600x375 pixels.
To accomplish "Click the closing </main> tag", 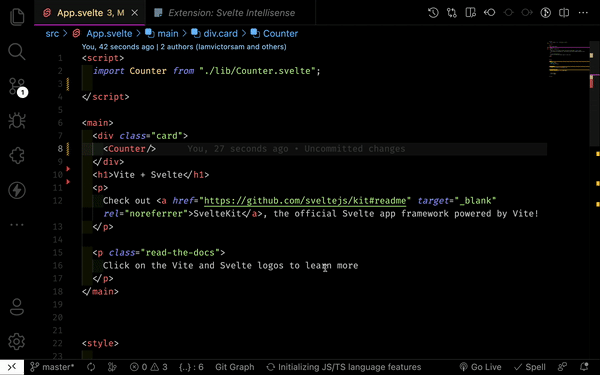I will (x=100, y=292).
